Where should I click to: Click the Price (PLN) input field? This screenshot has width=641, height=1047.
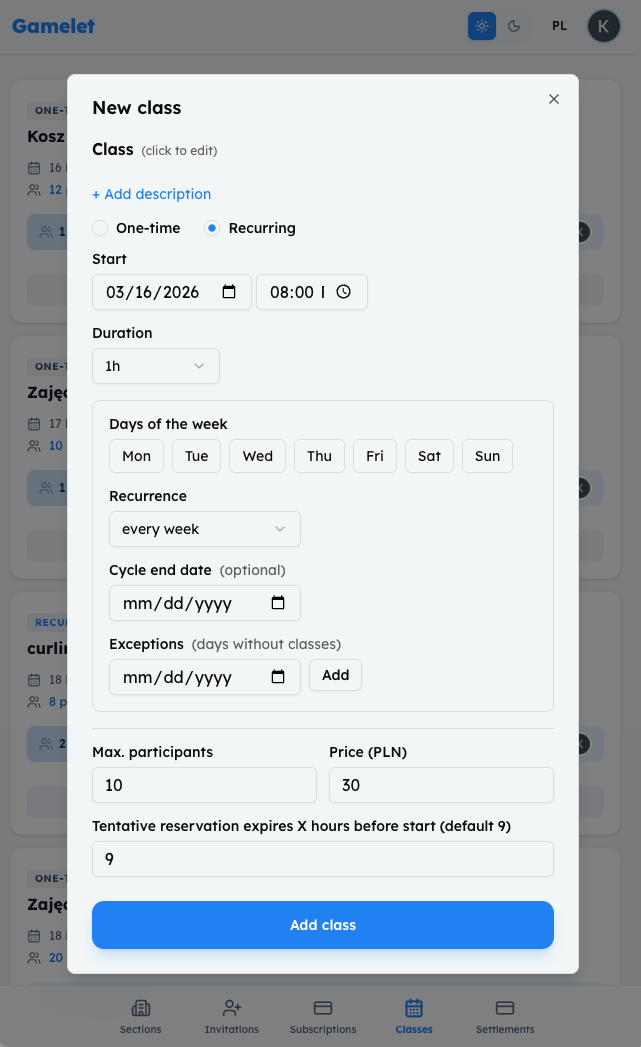(441, 785)
